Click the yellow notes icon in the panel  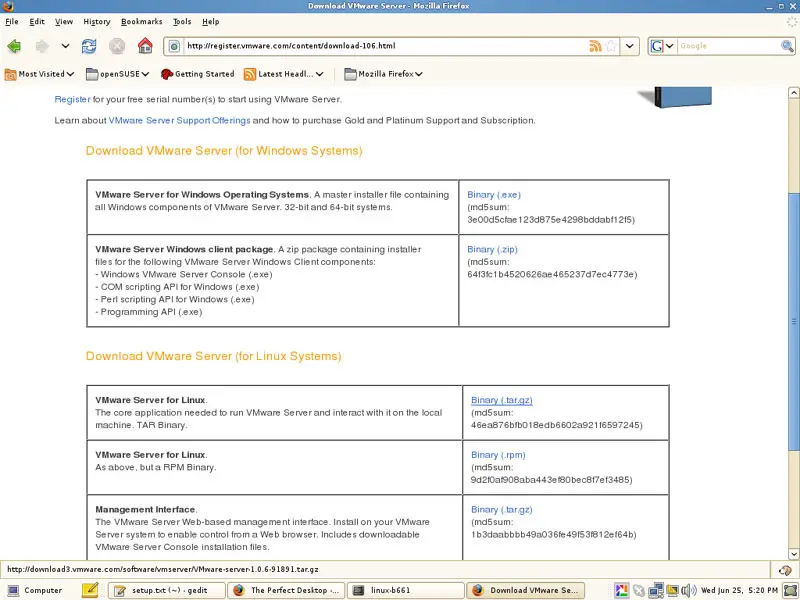click(90, 590)
